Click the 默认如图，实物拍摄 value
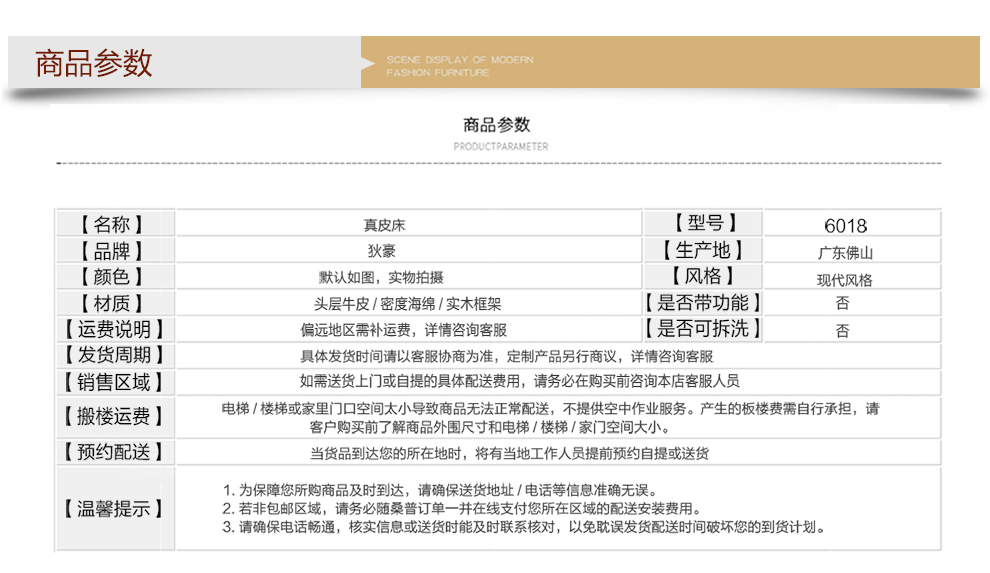 (x=381, y=278)
